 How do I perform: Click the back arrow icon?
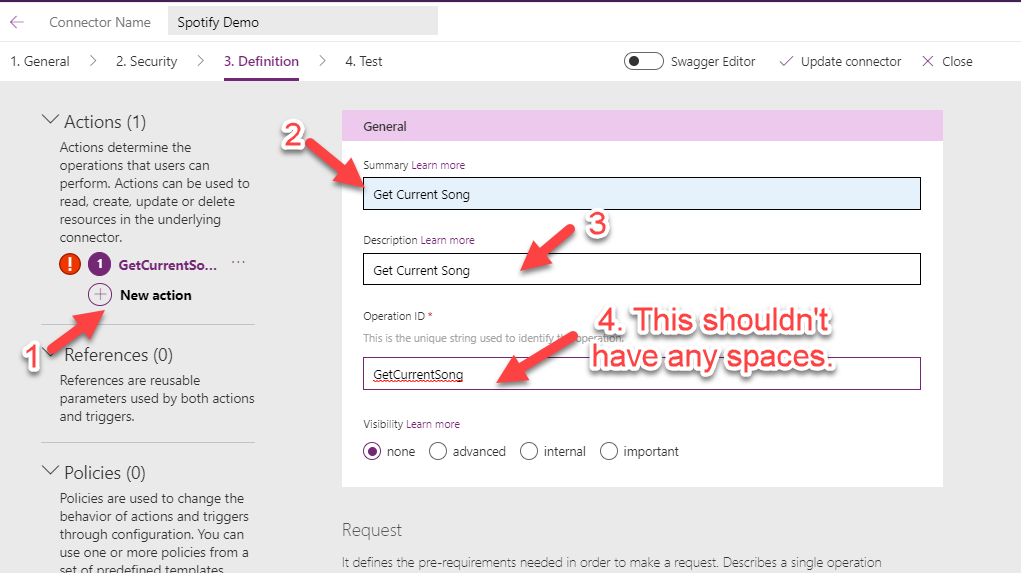(17, 21)
